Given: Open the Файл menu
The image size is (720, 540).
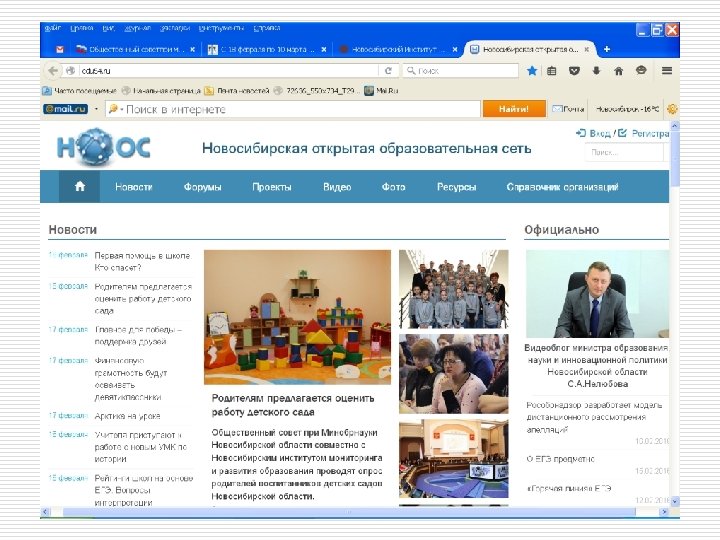Looking at the screenshot, I should coord(53,28).
